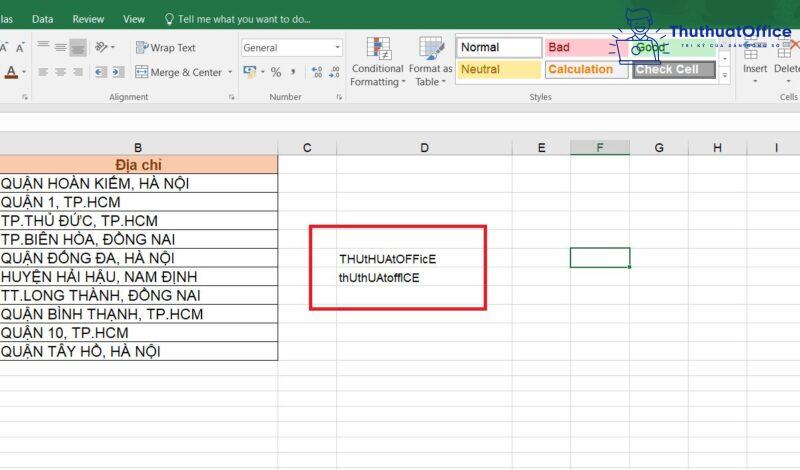The image size is (800, 470).
Task: Align cell text to the right
Action: (x=78, y=72)
